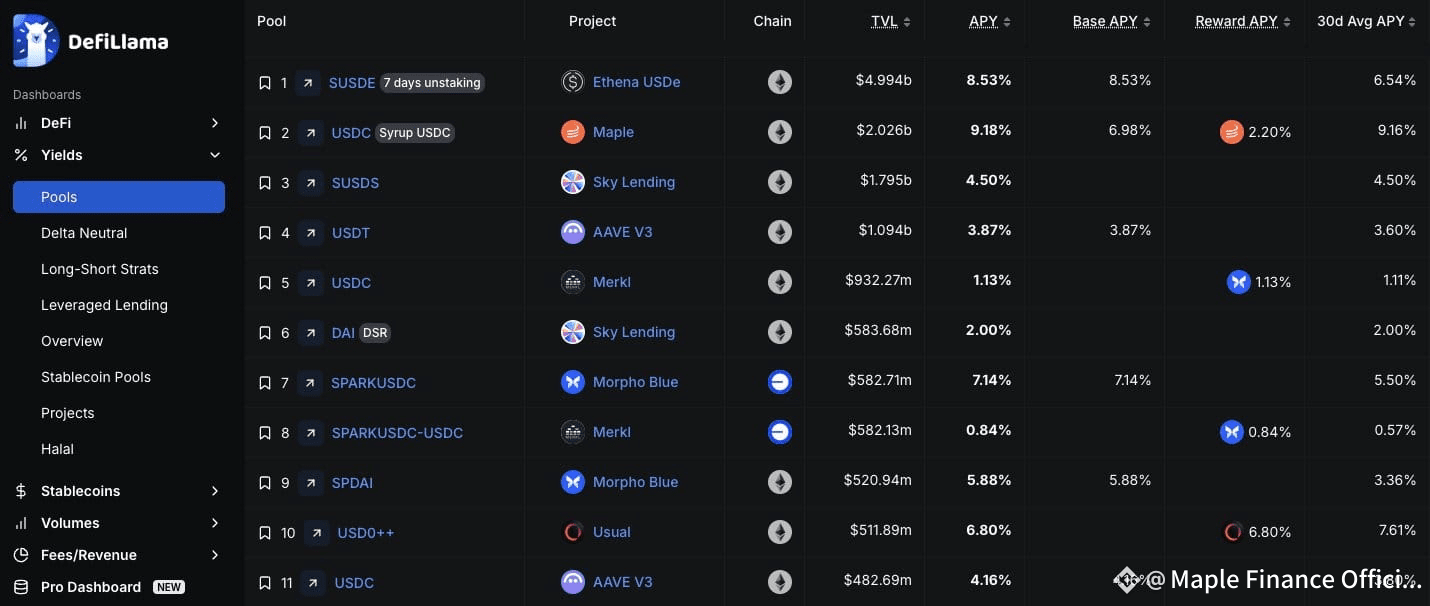Click the Usual project logo icon
The height and width of the screenshot is (606, 1430).
(x=573, y=532)
